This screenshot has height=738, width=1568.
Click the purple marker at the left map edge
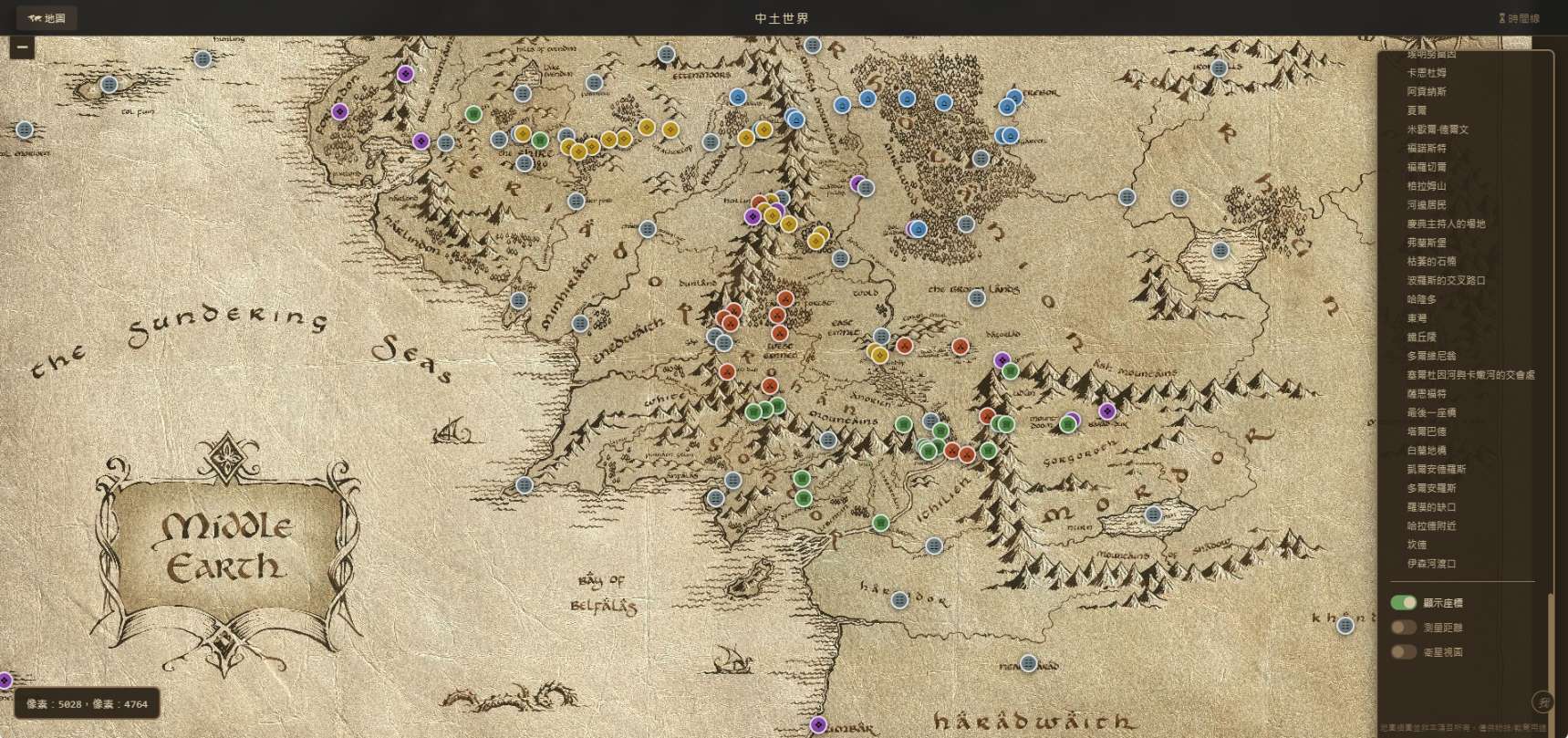(x=5, y=681)
